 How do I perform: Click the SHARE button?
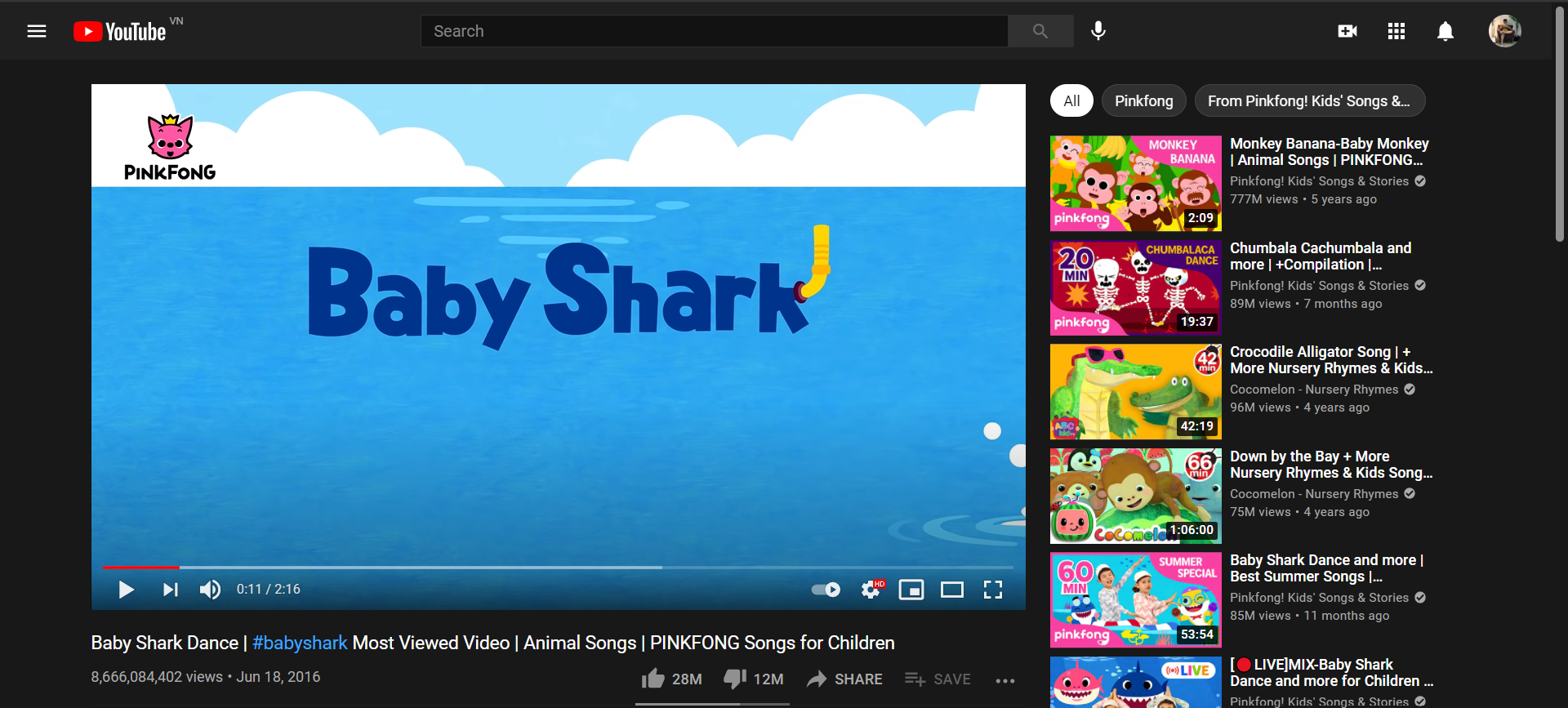point(845,679)
